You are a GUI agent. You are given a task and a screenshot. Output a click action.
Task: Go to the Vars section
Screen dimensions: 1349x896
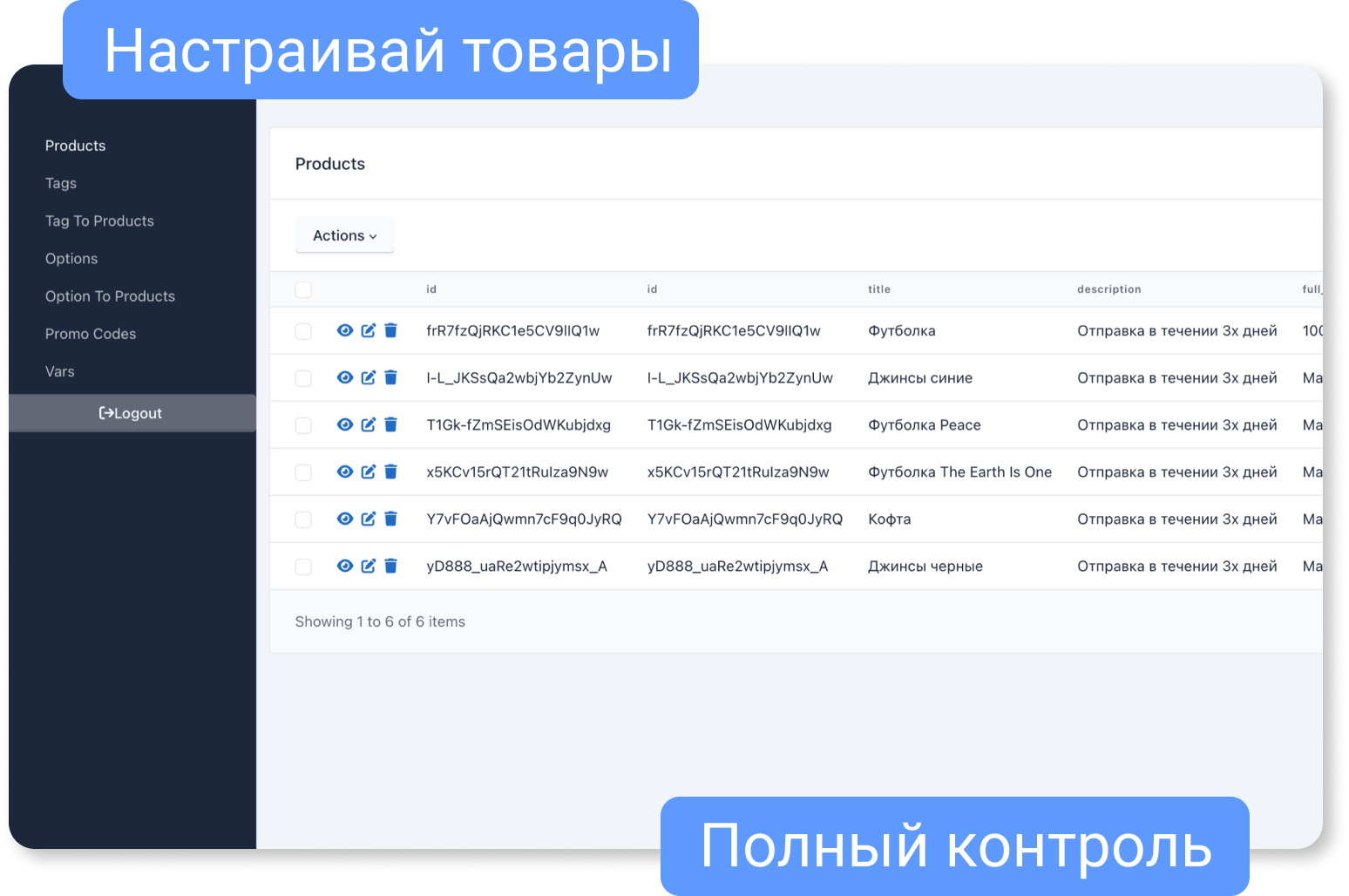pyautogui.click(x=59, y=370)
